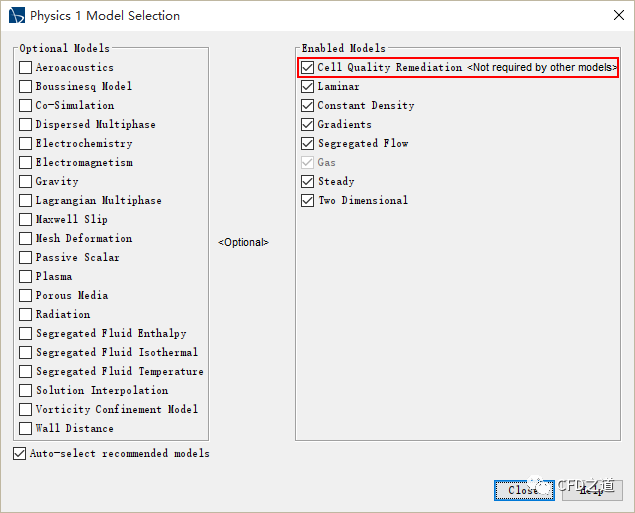Image resolution: width=635 pixels, height=513 pixels.
Task: Disable the Two Dimensional model
Action: tap(308, 201)
